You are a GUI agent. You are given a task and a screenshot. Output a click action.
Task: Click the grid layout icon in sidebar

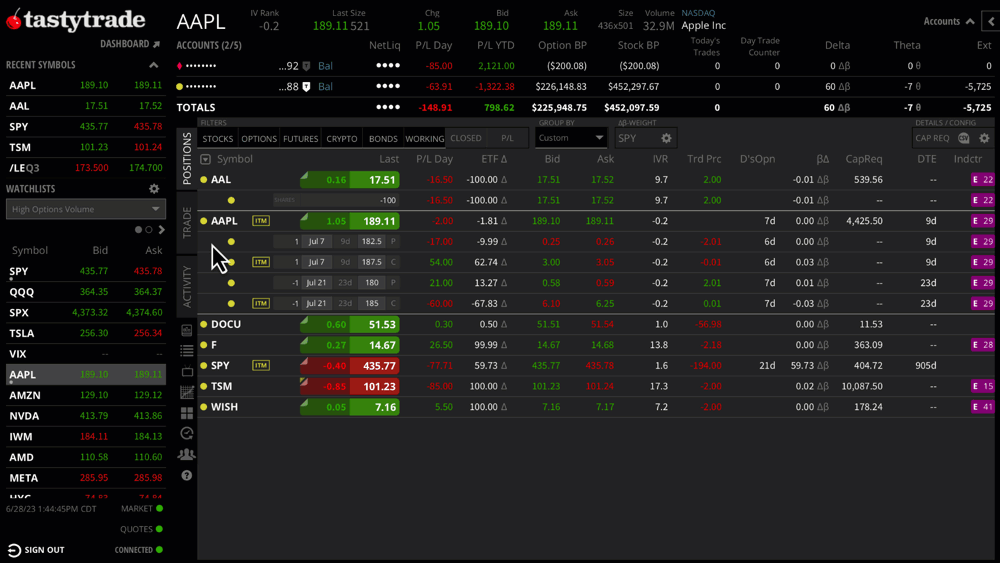pos(187,413)
